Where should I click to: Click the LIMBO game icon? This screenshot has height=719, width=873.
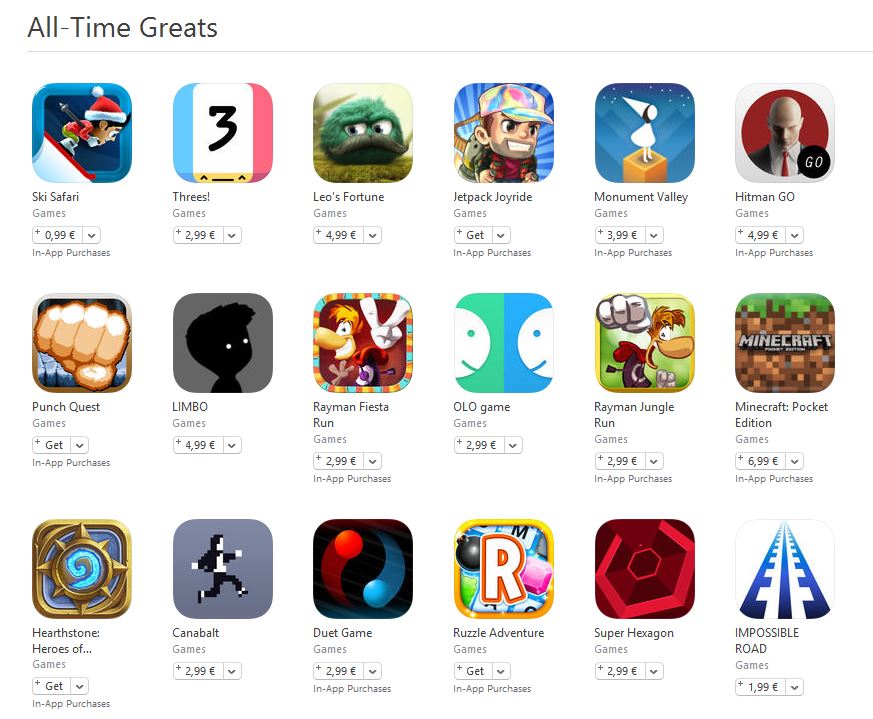point(223,343)
